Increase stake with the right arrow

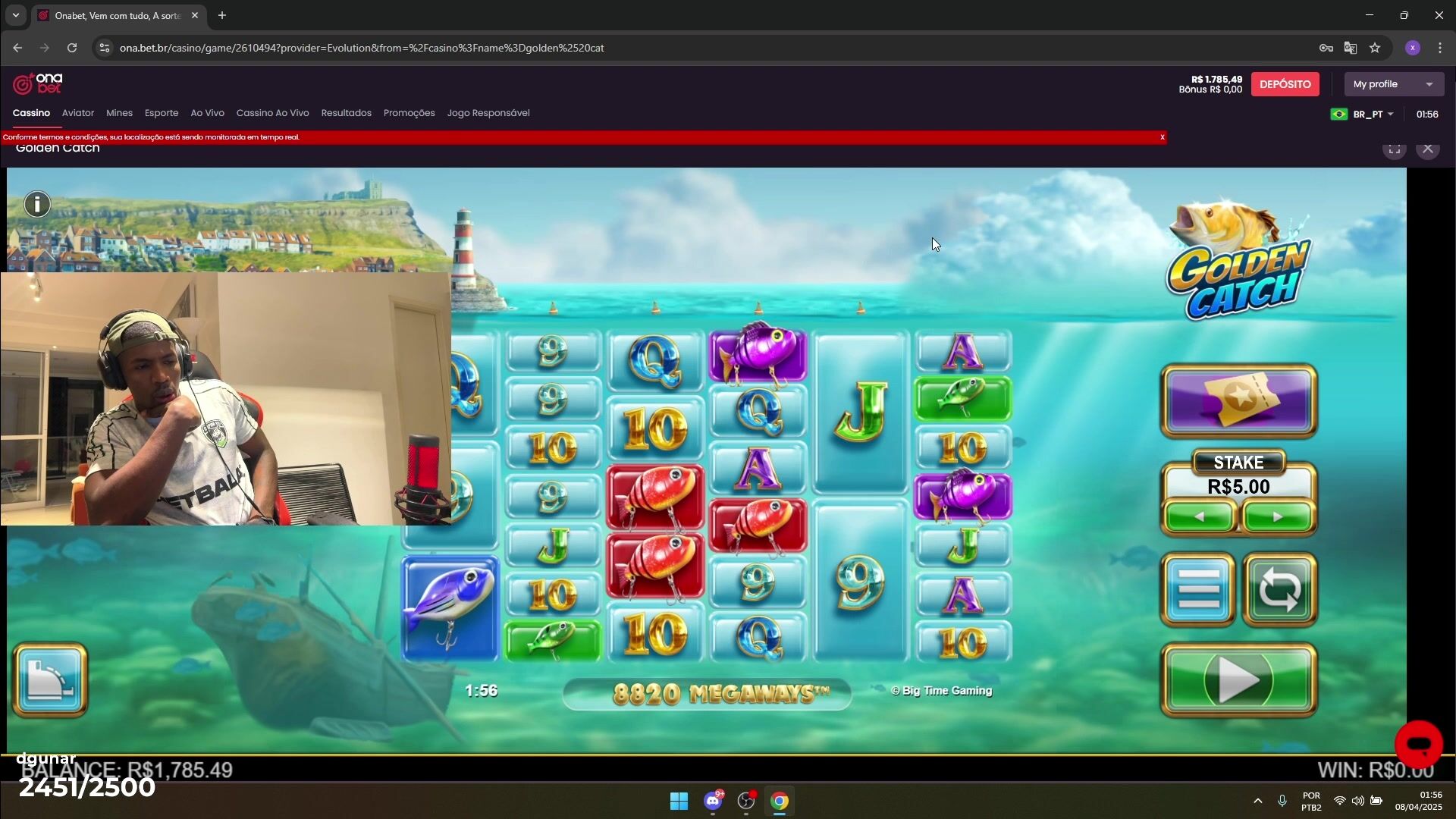coord(1278,517)
